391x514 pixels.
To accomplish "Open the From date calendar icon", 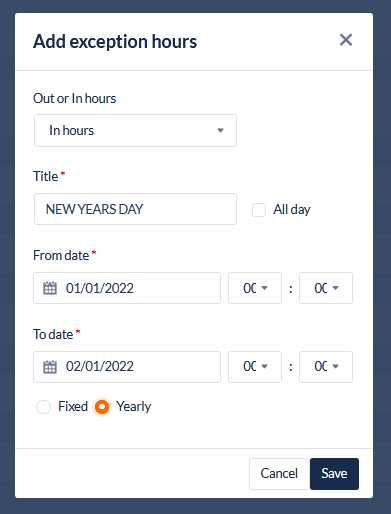I will [50, 288].
